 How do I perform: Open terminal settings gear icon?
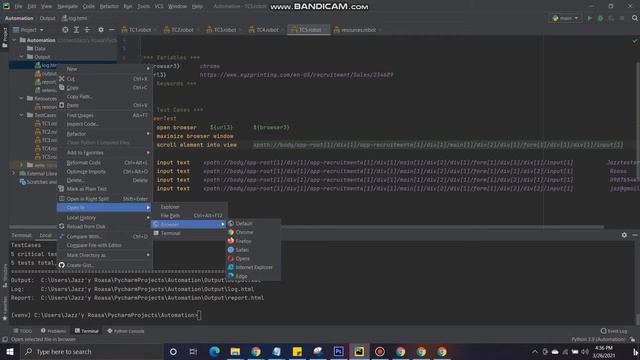pos(624,235)
